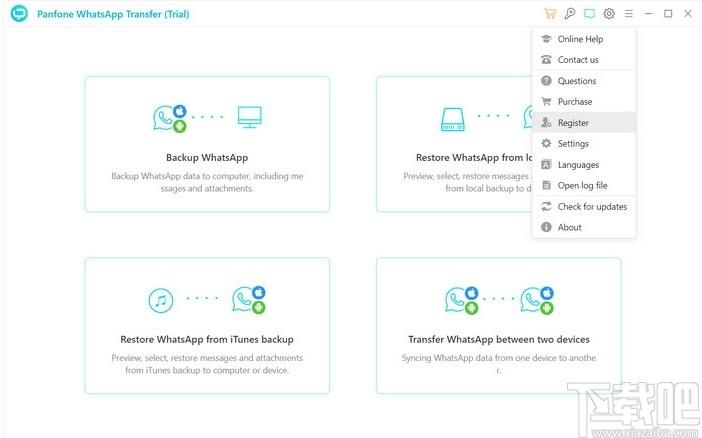The height and width of the screenshot is (438, 702).
Task: Click the Online Help graduation cap icon
Action: (x=546, y=39)
